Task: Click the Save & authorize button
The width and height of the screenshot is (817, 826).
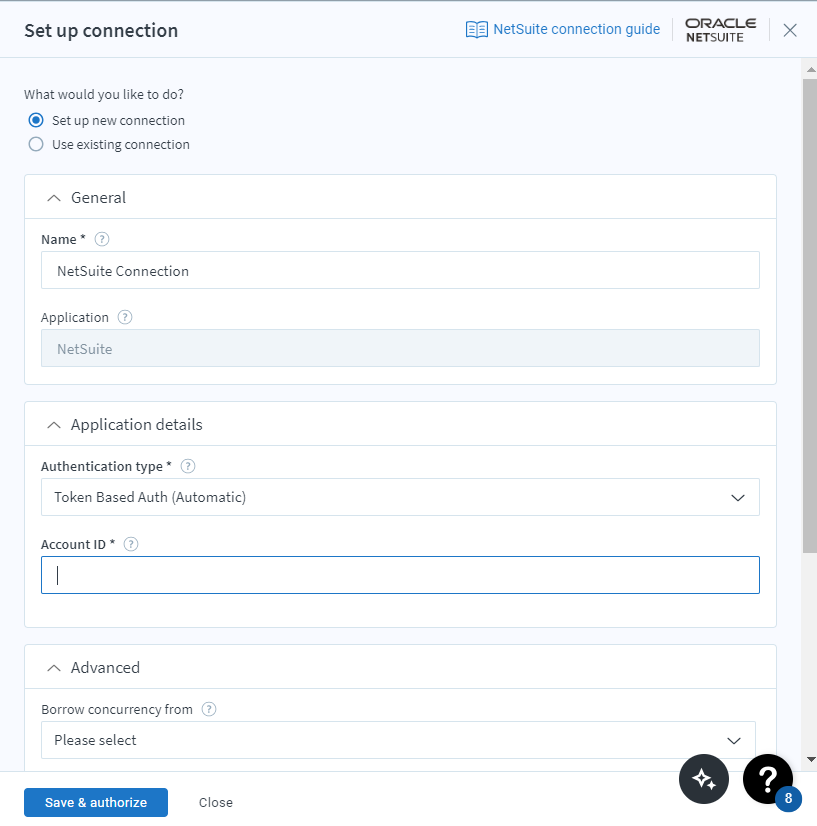Action: (95, 802)
